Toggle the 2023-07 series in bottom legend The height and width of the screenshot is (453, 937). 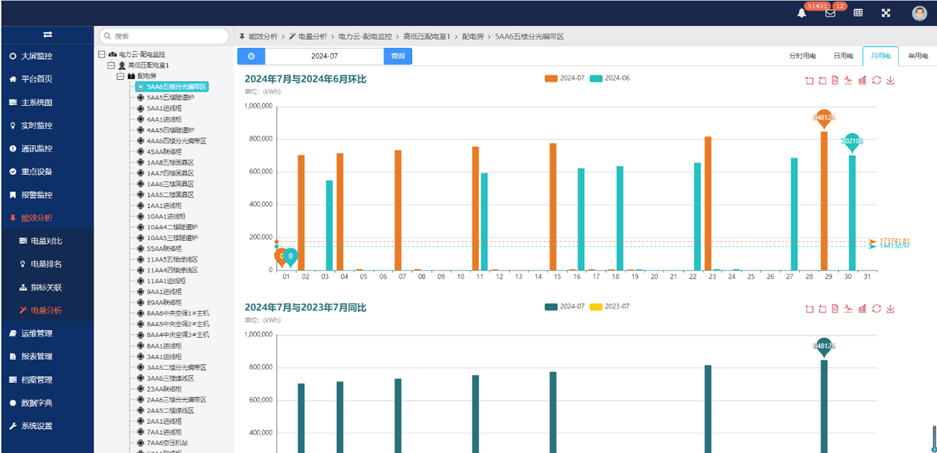(x=610, y=307)
